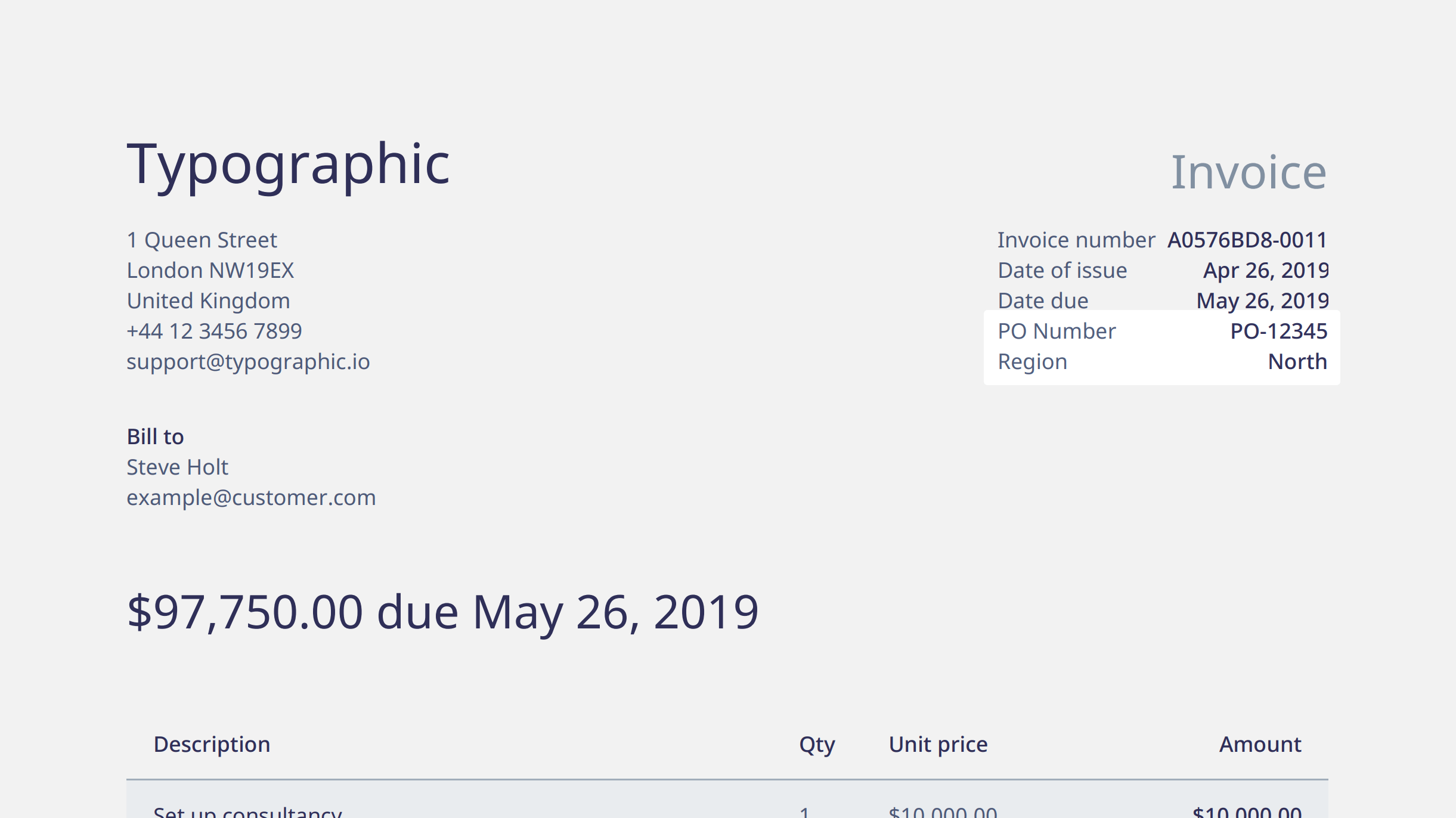Select the Region value North

[x=1297, y=361]
